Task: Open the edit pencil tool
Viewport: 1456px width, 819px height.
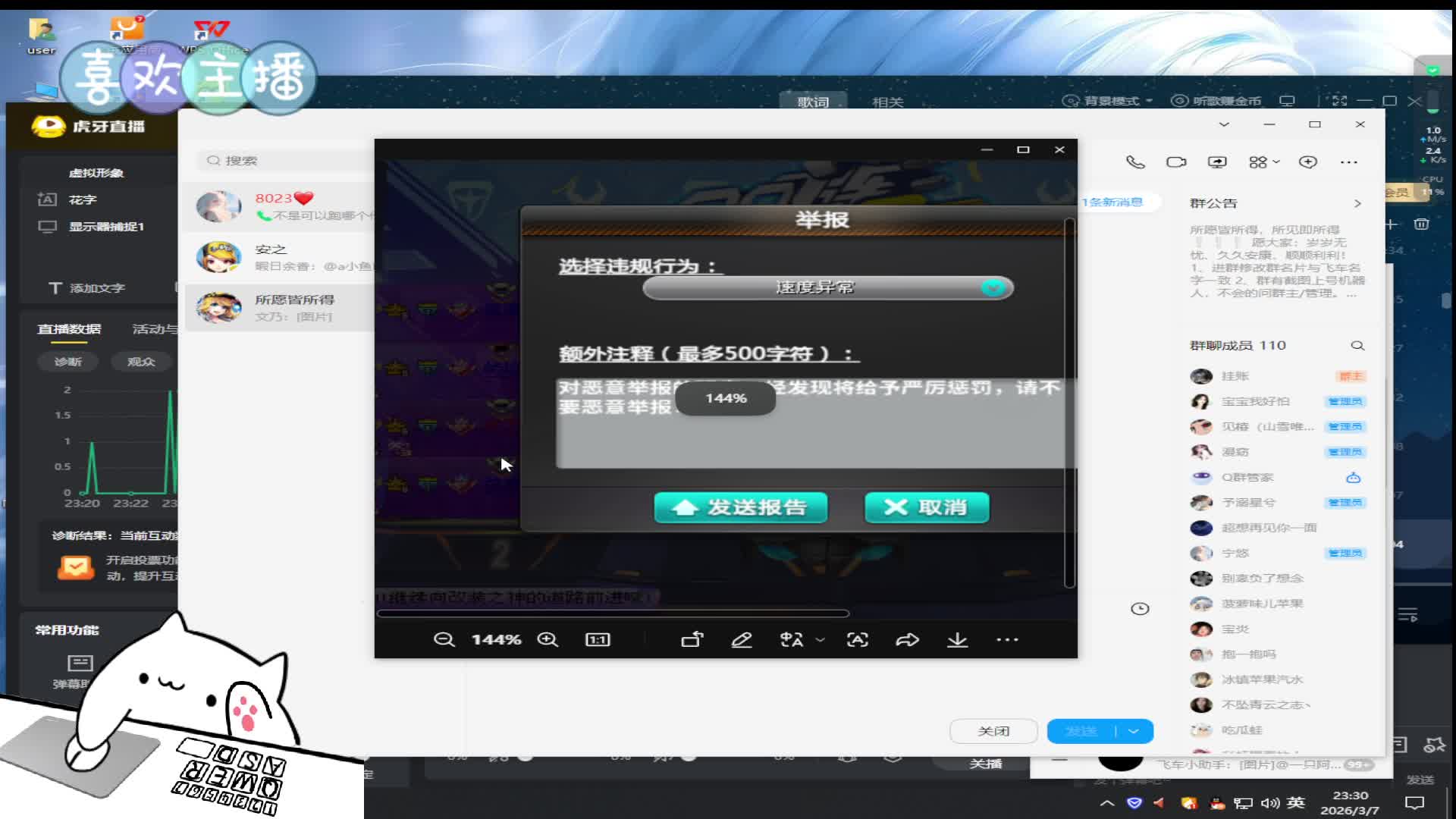Action: (742, 640)
